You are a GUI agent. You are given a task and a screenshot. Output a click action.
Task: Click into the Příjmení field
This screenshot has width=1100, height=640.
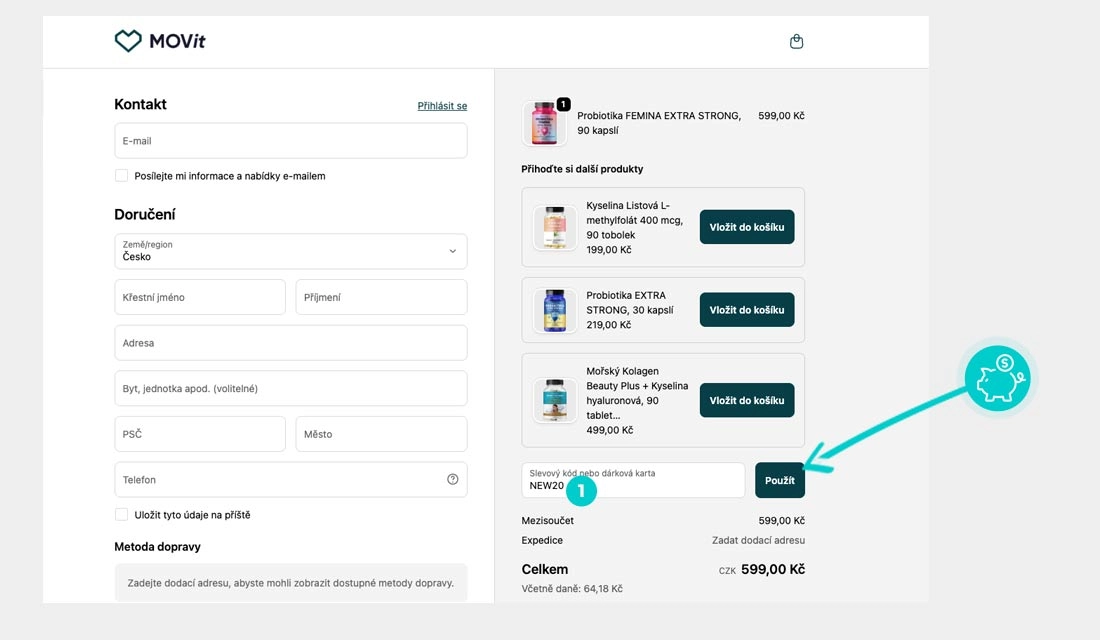click(381, 297)
